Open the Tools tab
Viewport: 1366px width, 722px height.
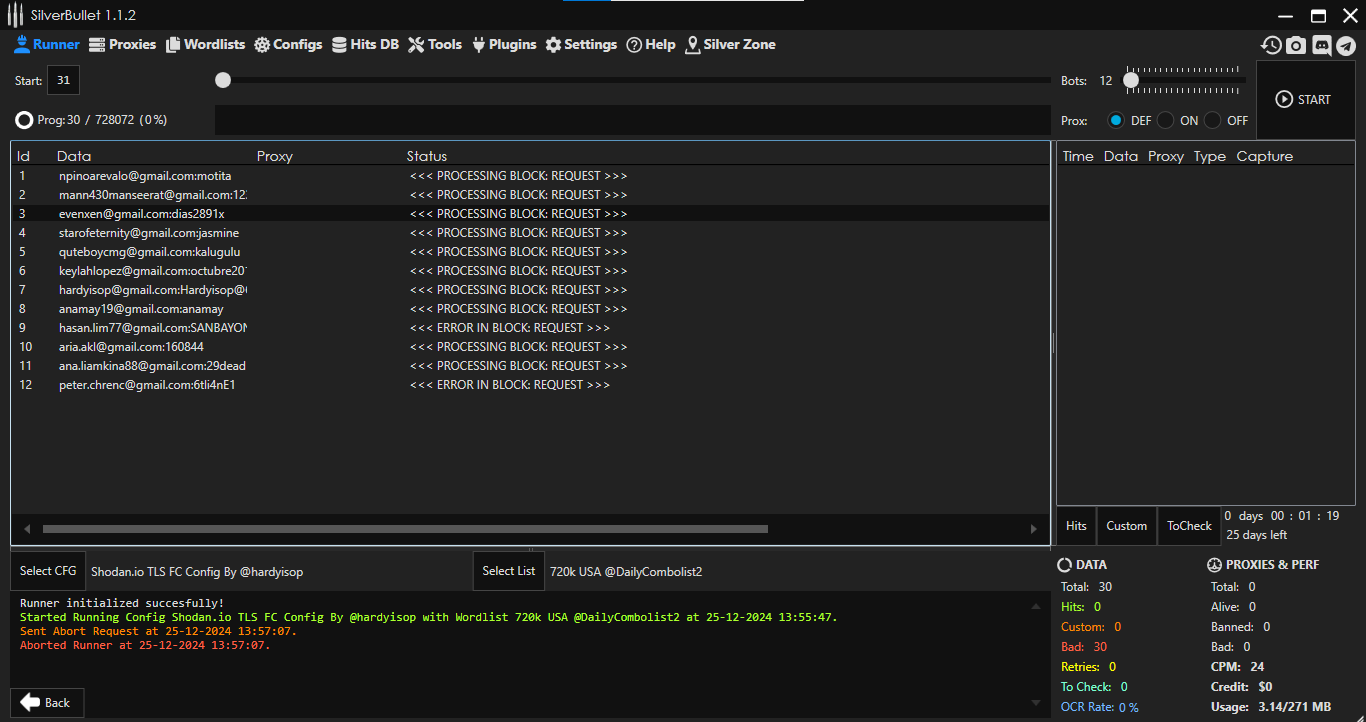coord(435,44)
